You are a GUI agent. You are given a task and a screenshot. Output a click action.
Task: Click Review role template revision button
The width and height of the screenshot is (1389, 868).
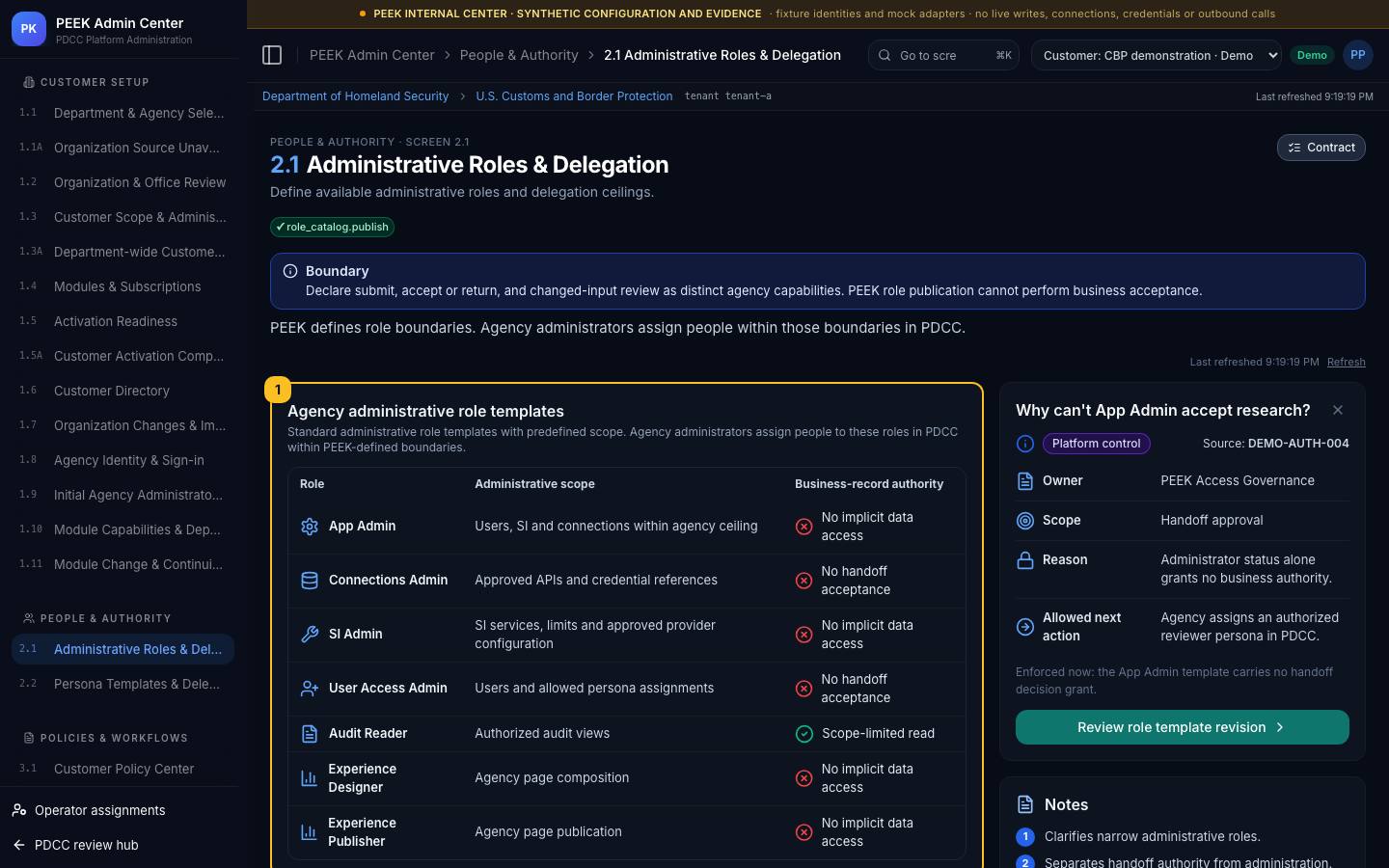[1183, 727]
